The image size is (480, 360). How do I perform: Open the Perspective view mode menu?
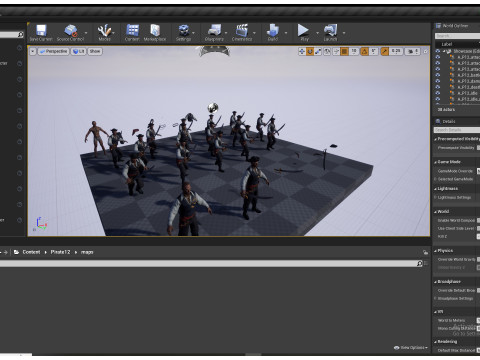tap(54, 51)
